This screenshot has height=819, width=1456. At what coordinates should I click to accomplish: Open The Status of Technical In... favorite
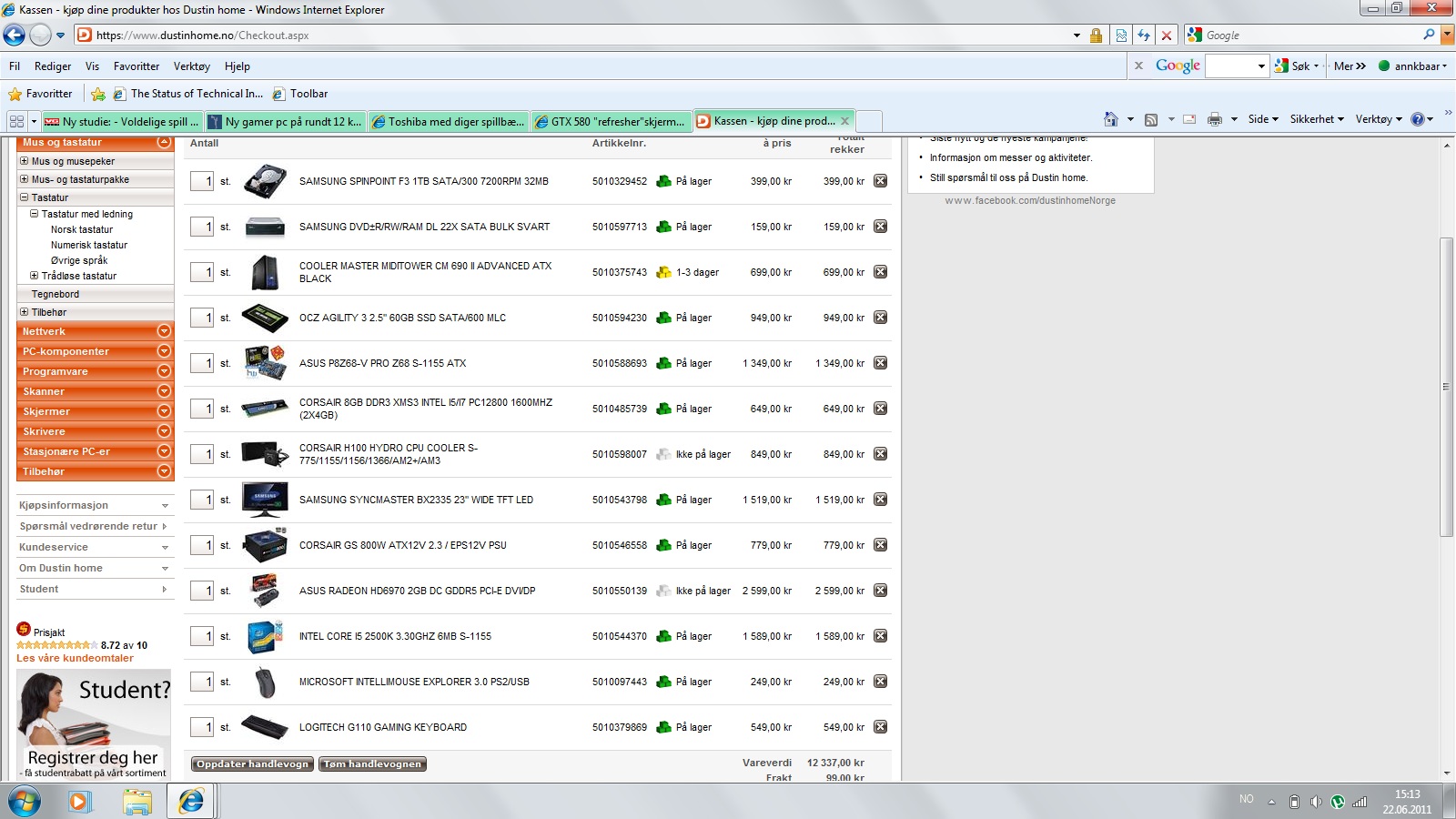pyautogui.click(x=187, y=94)
